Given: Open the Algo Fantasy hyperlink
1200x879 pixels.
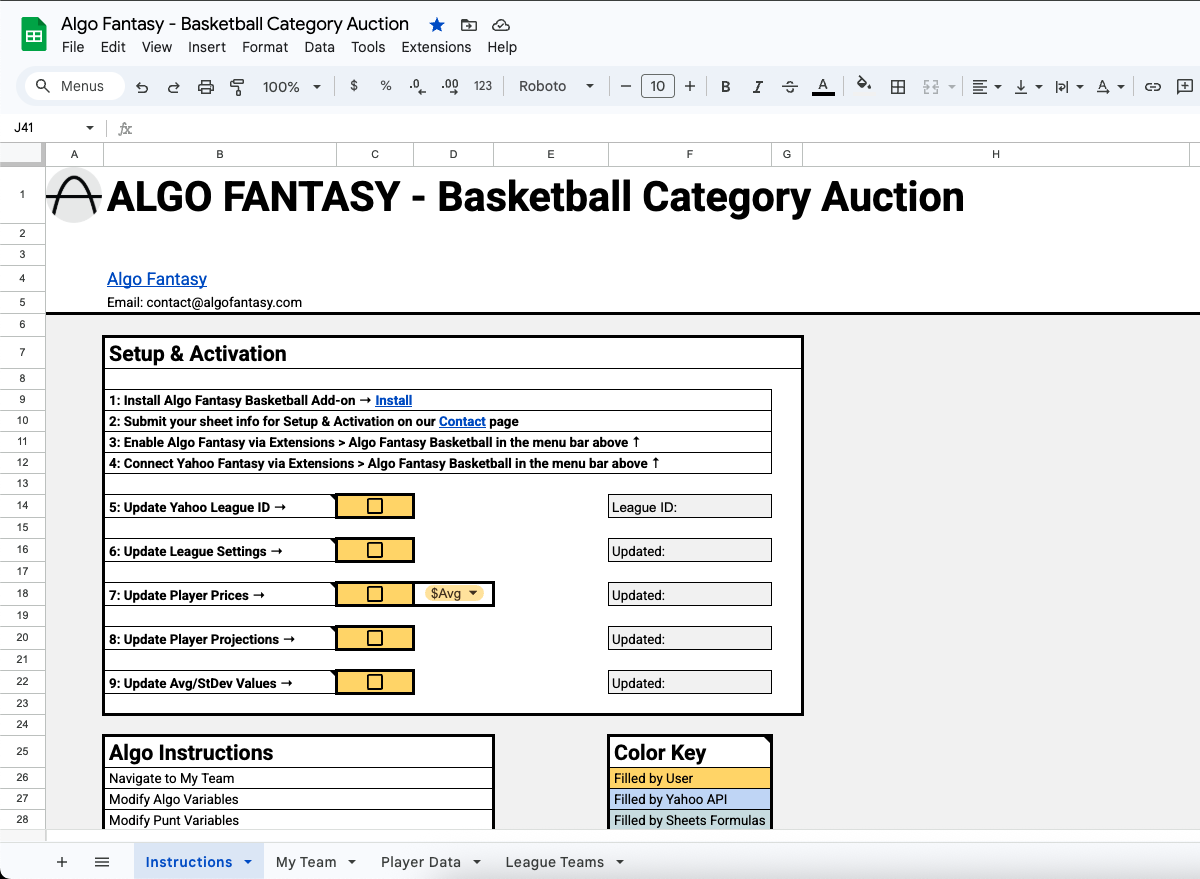Looking at the screenshot, I should 157,279.
